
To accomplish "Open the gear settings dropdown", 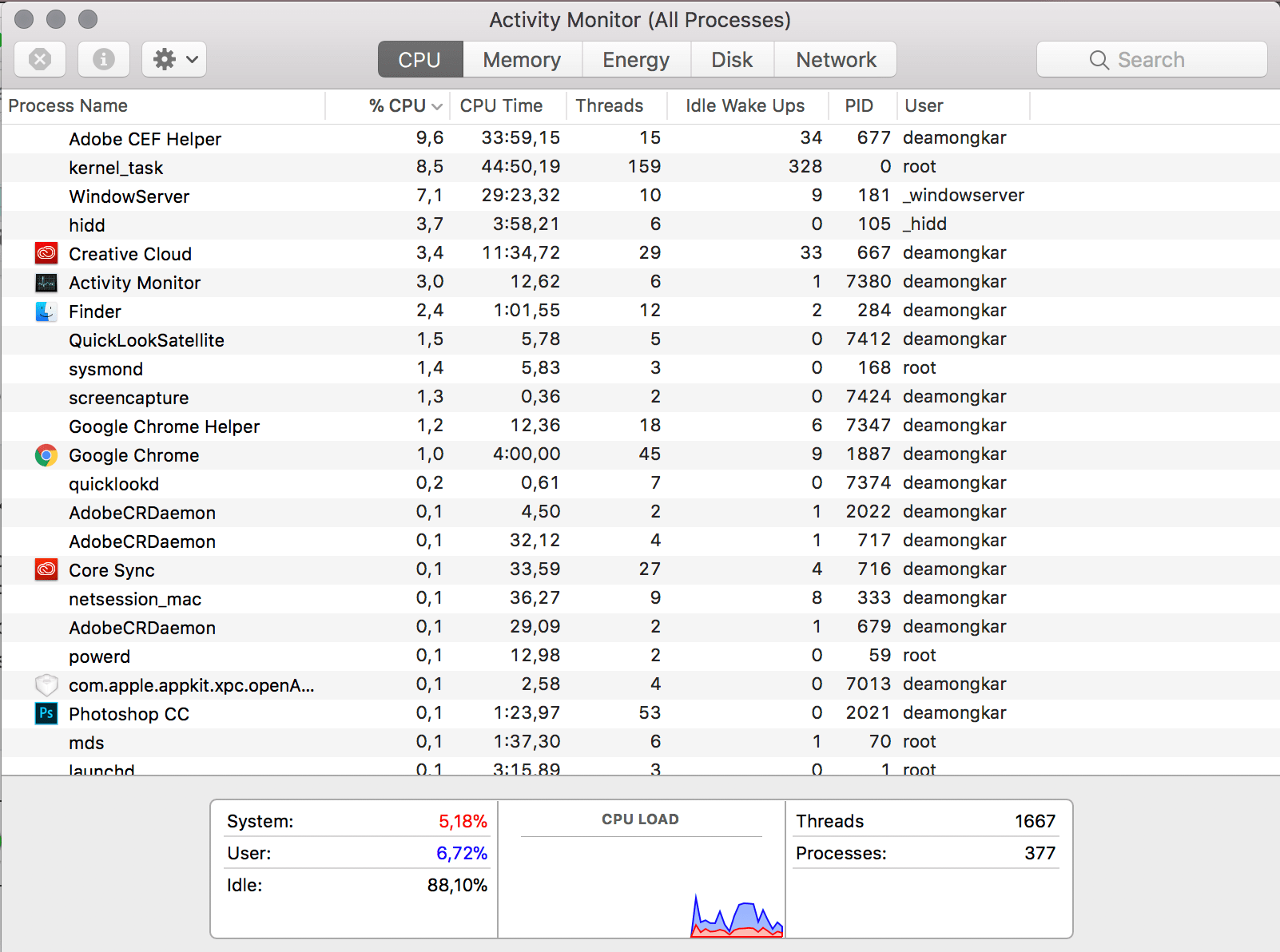I will pos(173,58).
